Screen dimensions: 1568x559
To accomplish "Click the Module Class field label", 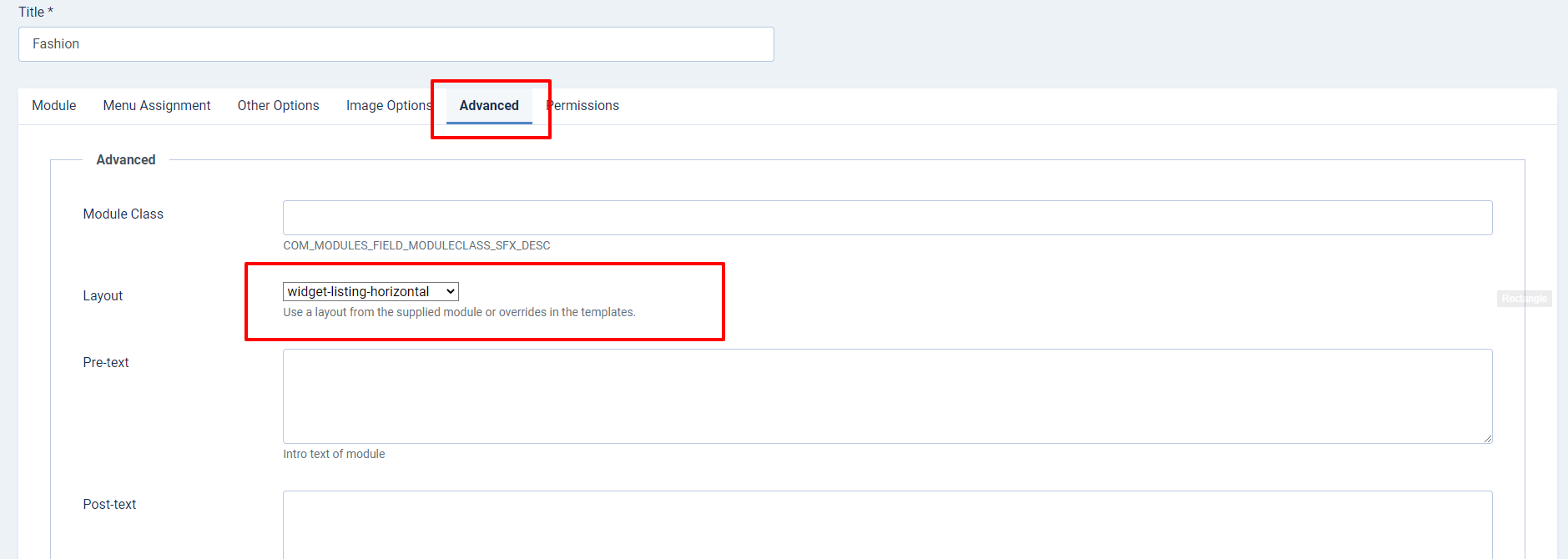I will 124,214.
